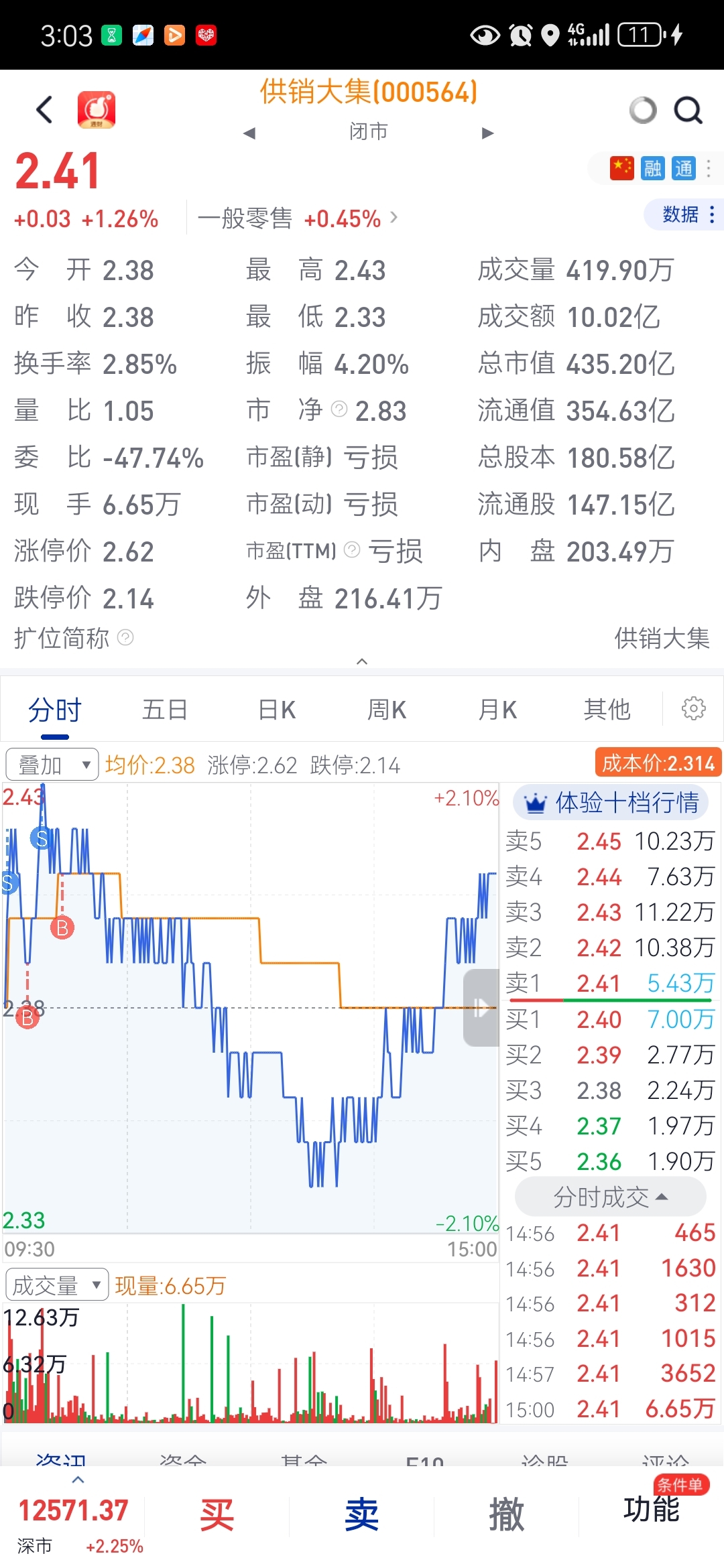
Task: Tap the 融 margin trading badge
Action: pyautogui.click(x=652, y=168)
